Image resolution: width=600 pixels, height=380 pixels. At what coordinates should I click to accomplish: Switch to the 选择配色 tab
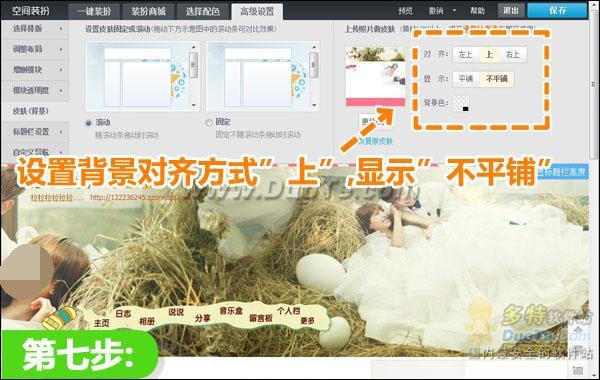coord(203,11)
